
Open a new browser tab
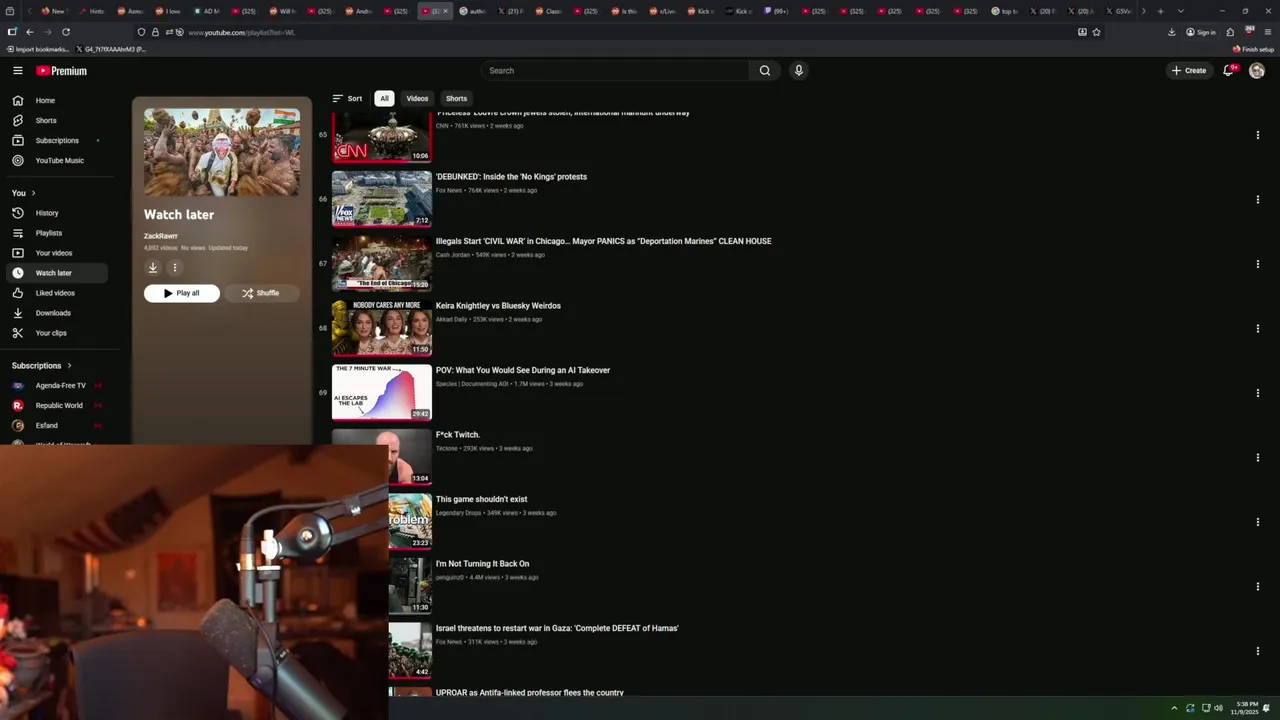pos(1160,11)
